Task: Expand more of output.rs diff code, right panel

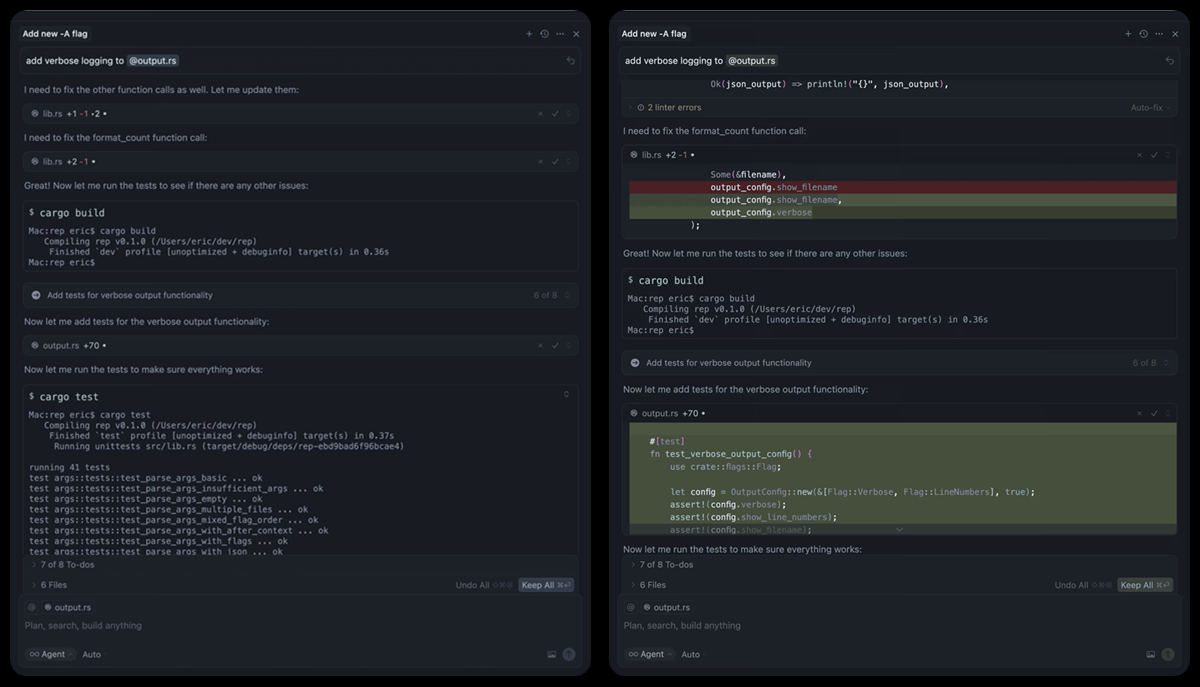Action: [899, 530]
